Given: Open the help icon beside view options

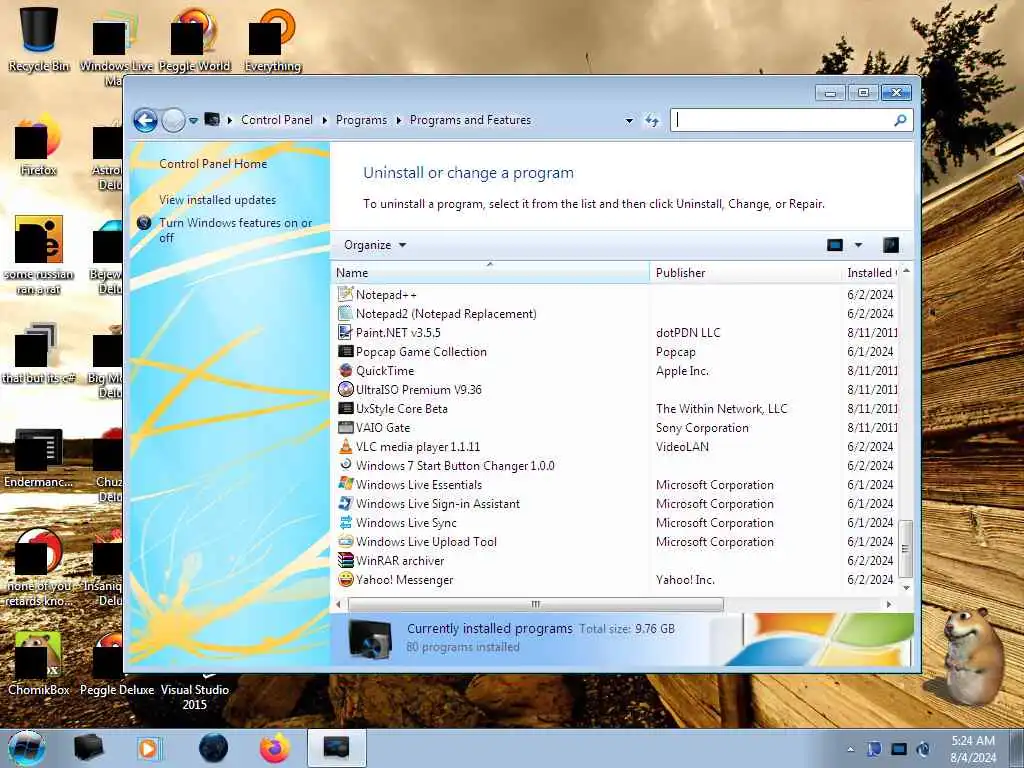Looking at the screenshot, I should [891, 245].
